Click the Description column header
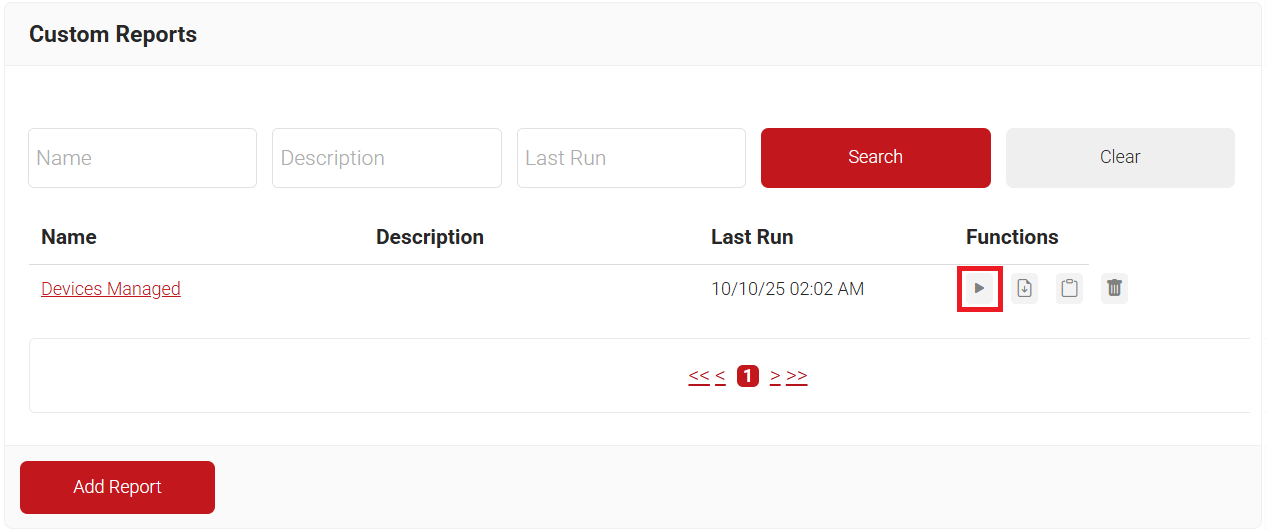 430,237
